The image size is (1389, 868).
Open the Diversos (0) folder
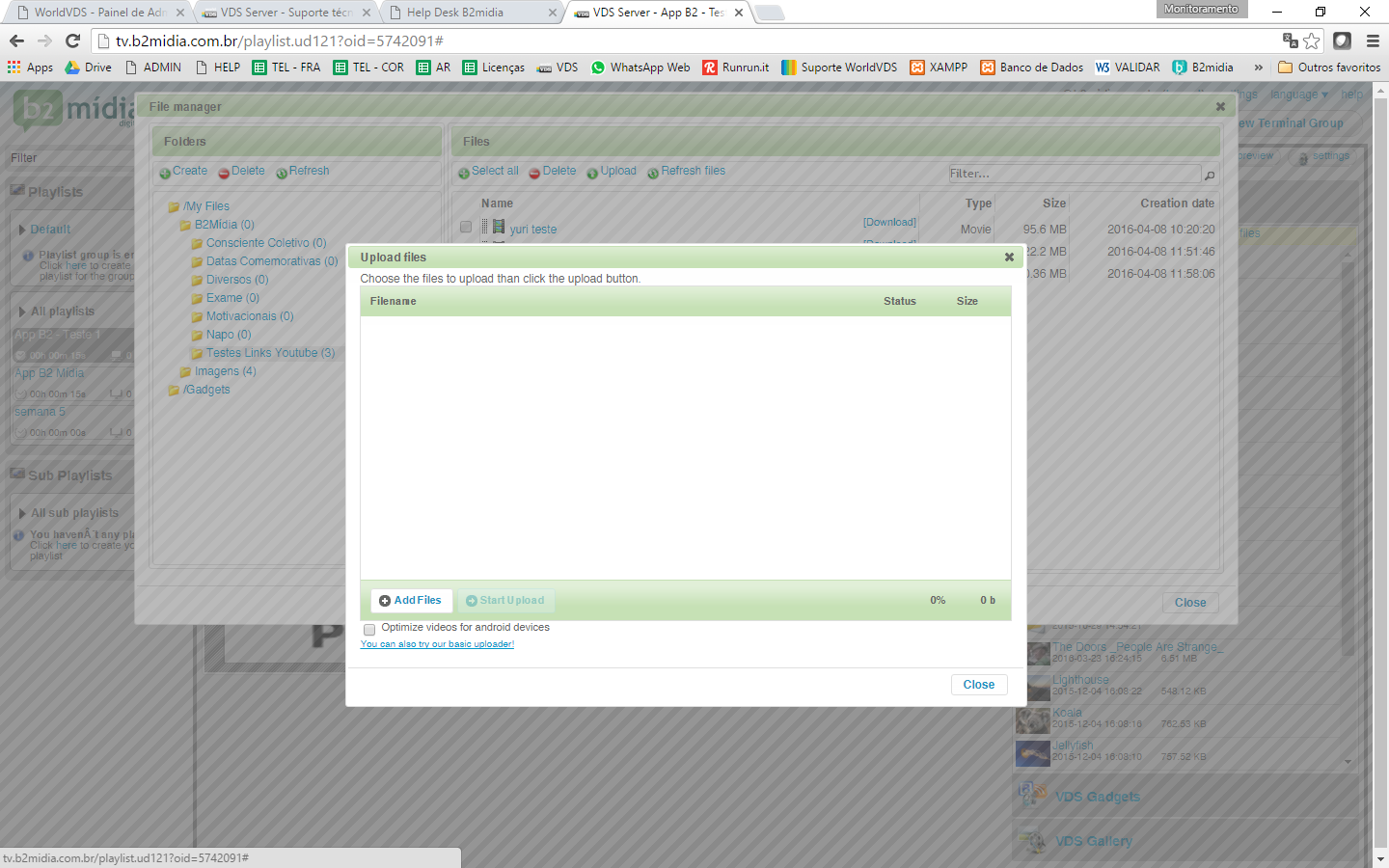(231, 280)
